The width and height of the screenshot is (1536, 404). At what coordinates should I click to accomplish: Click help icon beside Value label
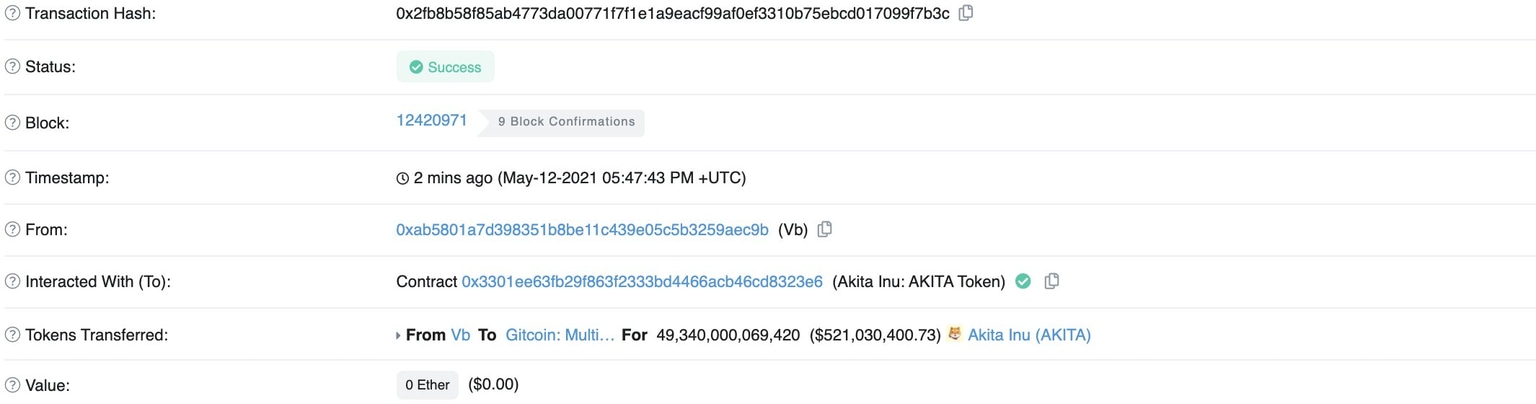pos(13,385)
